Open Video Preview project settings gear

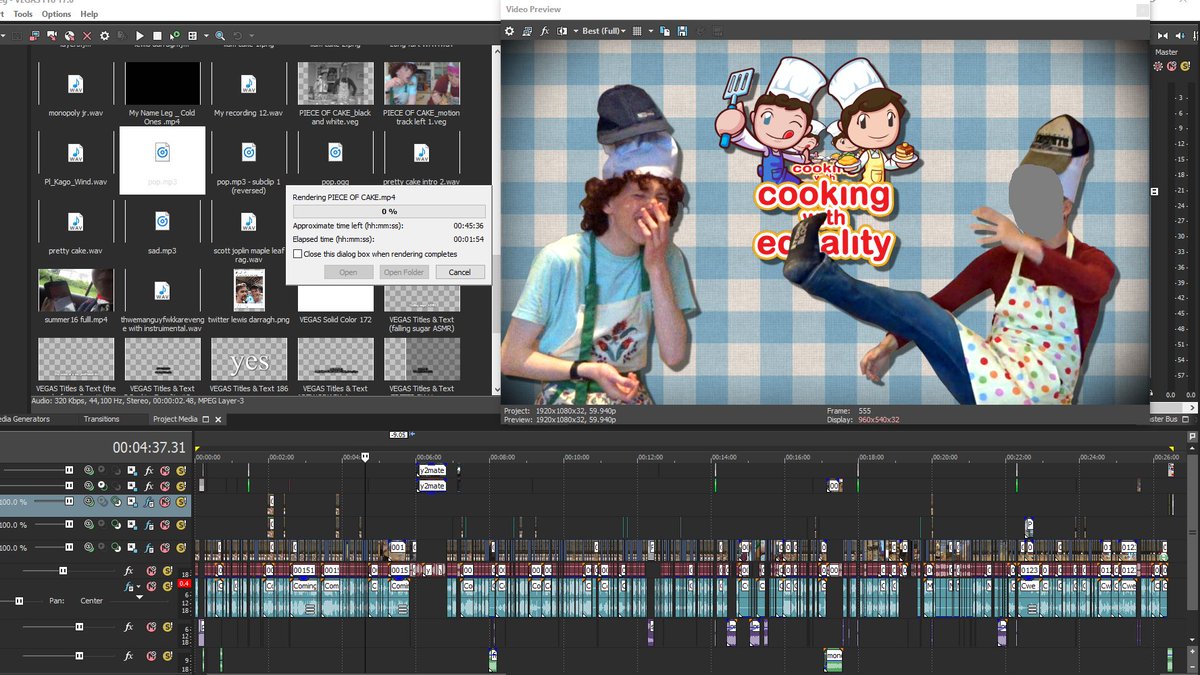pos(509,32)
